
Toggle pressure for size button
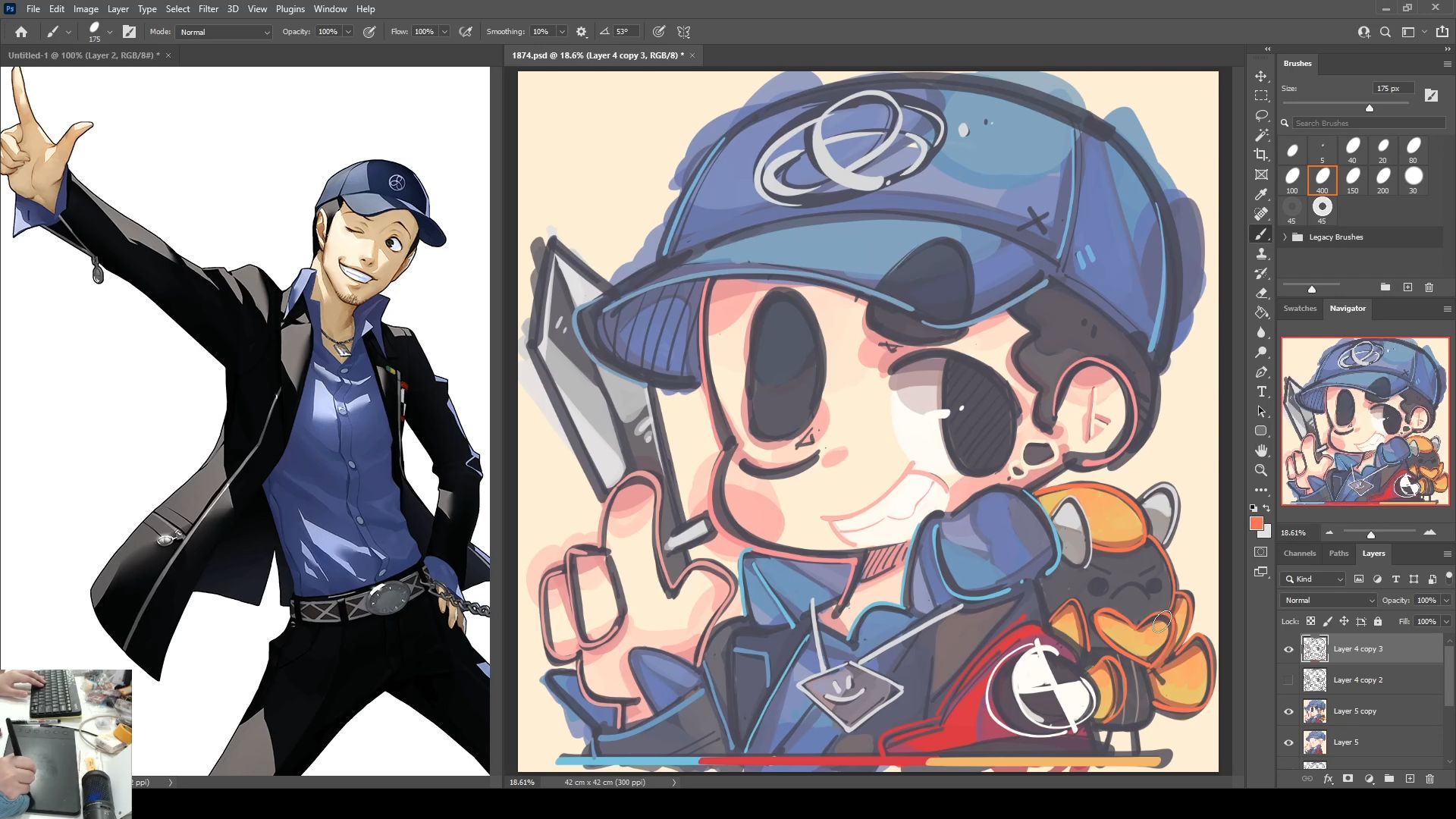coord(659,32)
